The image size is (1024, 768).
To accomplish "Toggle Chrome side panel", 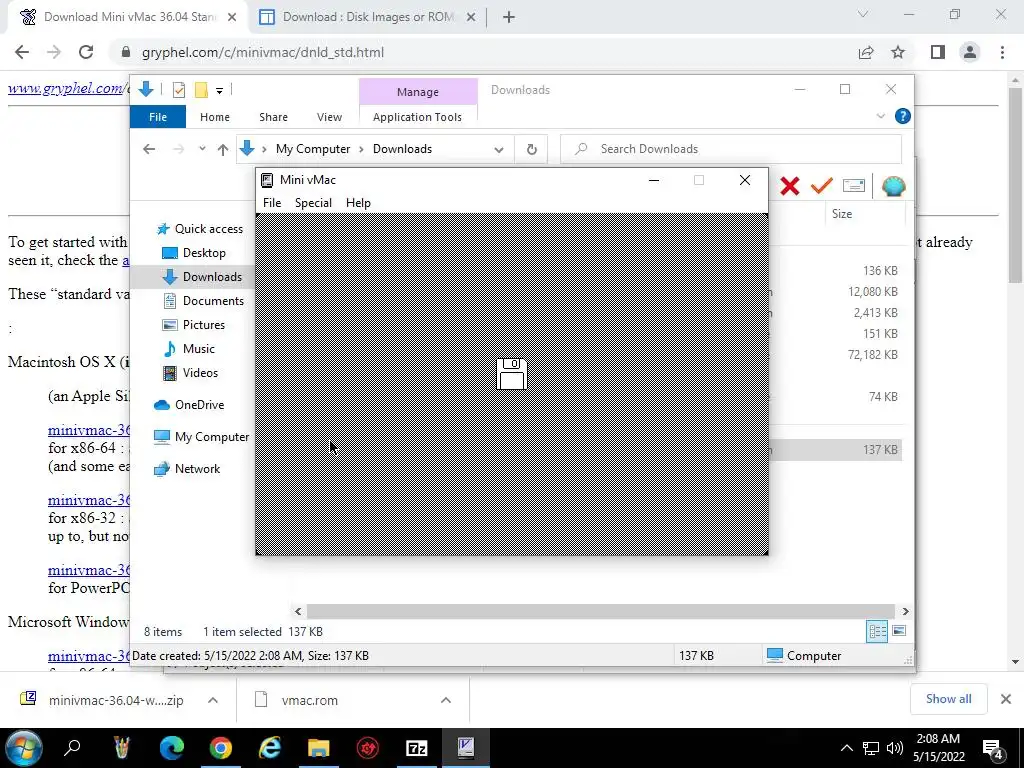I will [938, 52].
